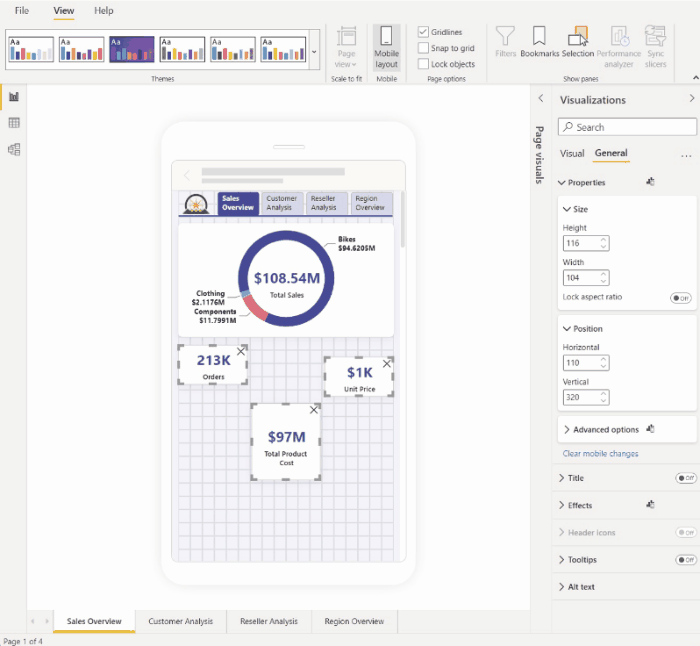Click the Horizontal position field

point(585,363)
